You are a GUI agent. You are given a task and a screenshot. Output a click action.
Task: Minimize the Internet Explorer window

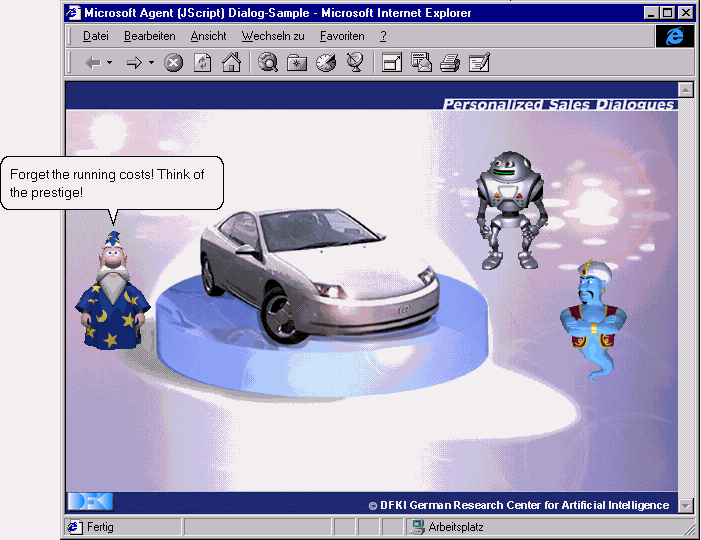[x=651, y=13]
